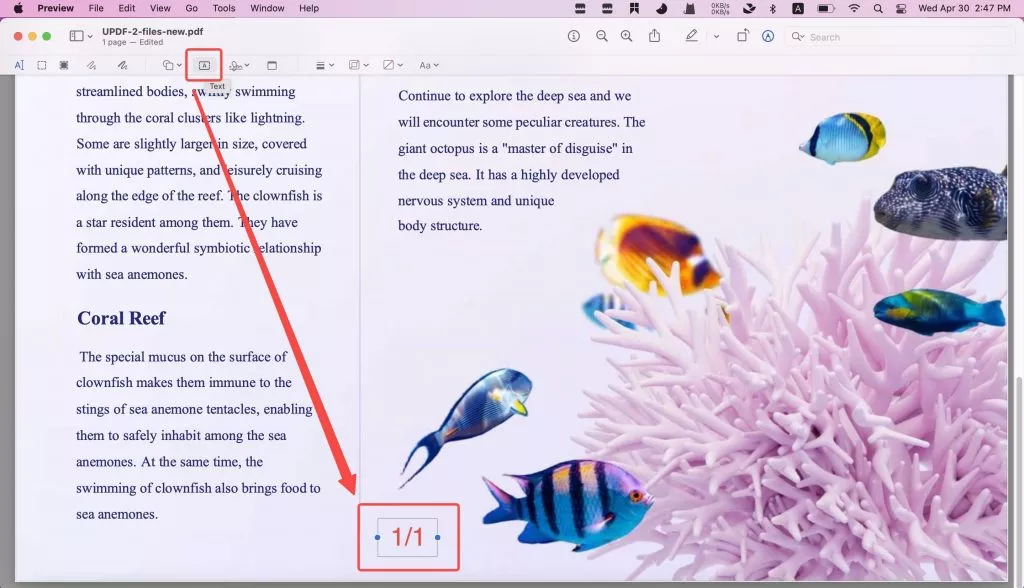Select the Text box tool

[x=204, y=64]
